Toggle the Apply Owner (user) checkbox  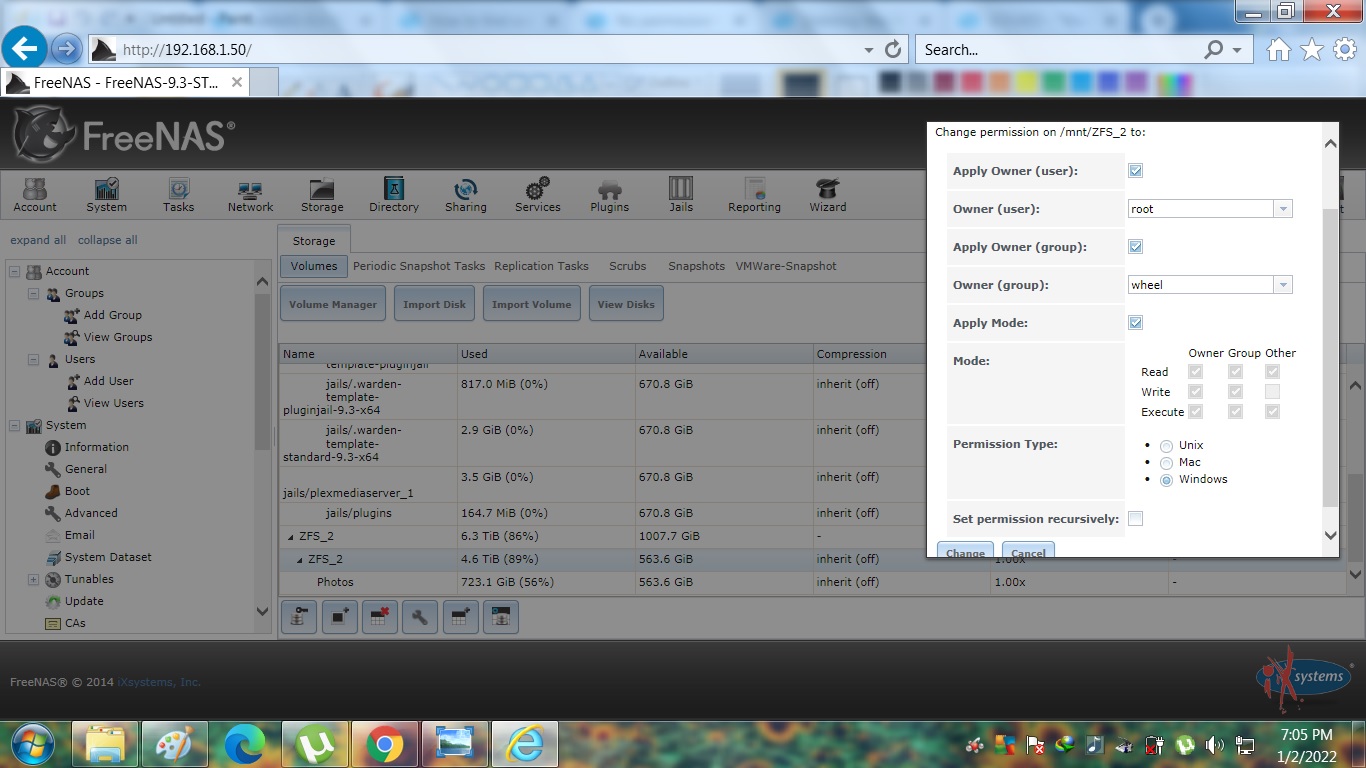pos(1135,171)
